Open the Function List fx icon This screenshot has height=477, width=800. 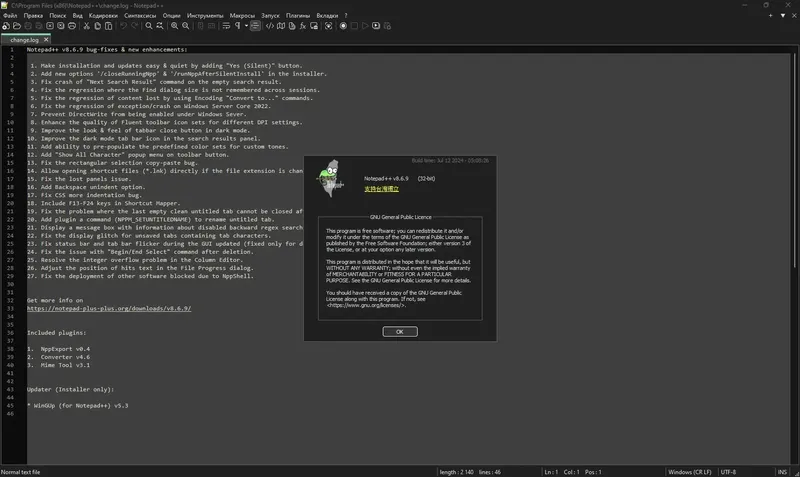[x=303, y=26]
